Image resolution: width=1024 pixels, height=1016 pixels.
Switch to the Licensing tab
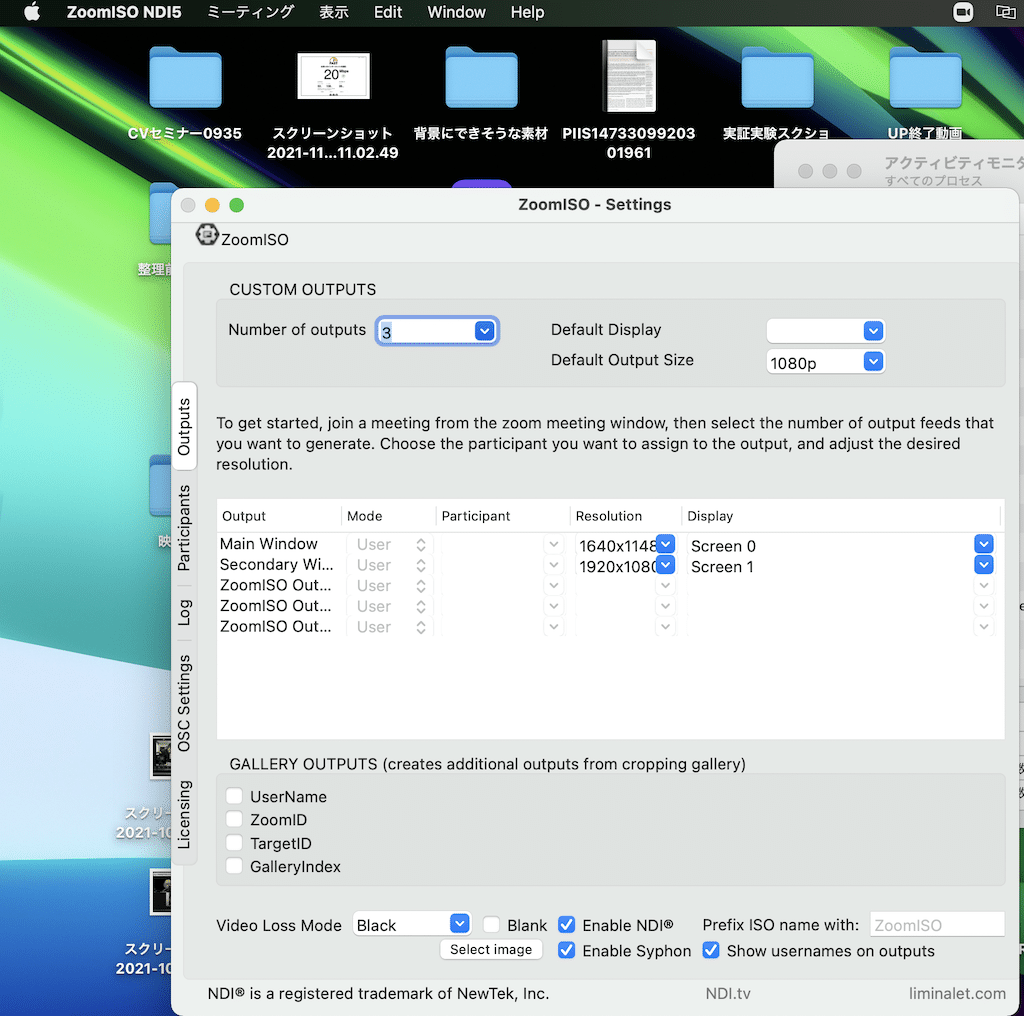(x=184, y=814)
